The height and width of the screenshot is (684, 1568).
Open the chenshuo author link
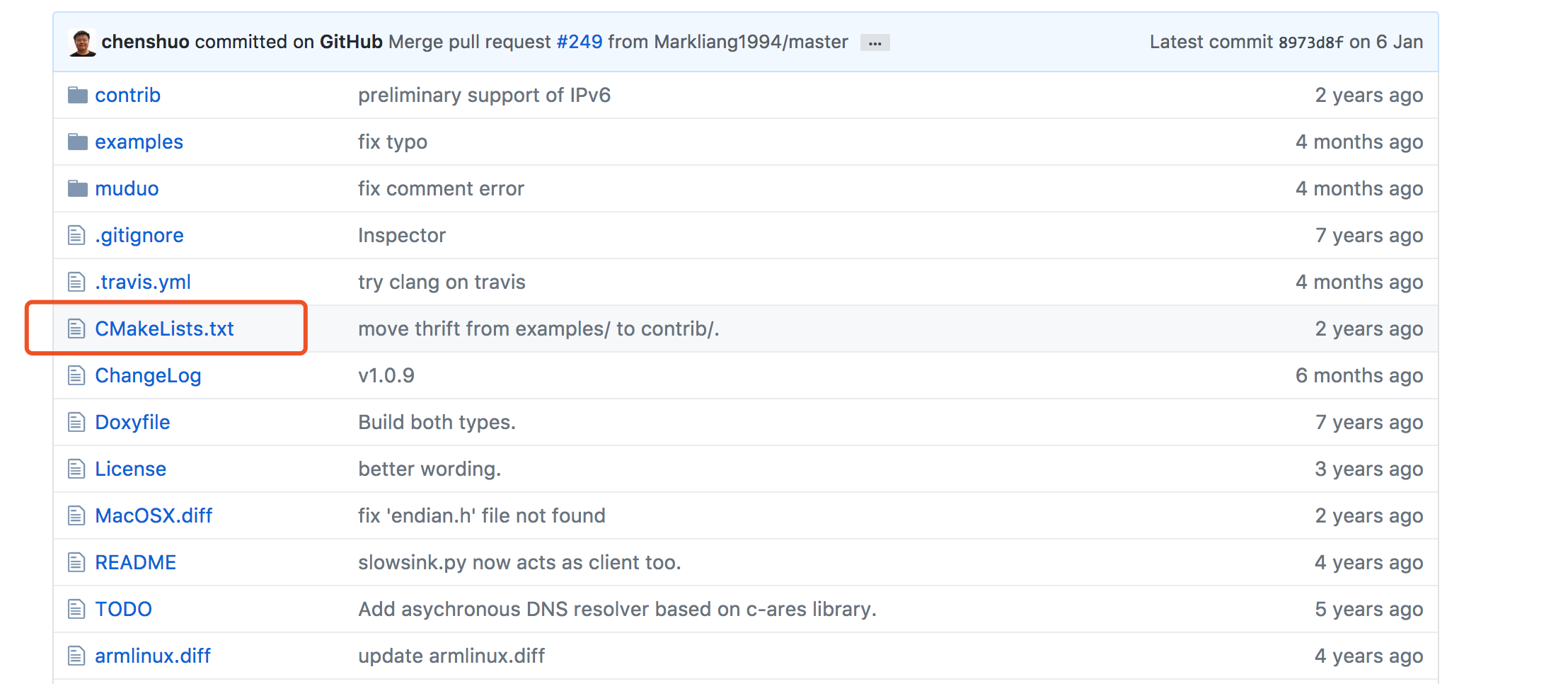coord(145,42)
